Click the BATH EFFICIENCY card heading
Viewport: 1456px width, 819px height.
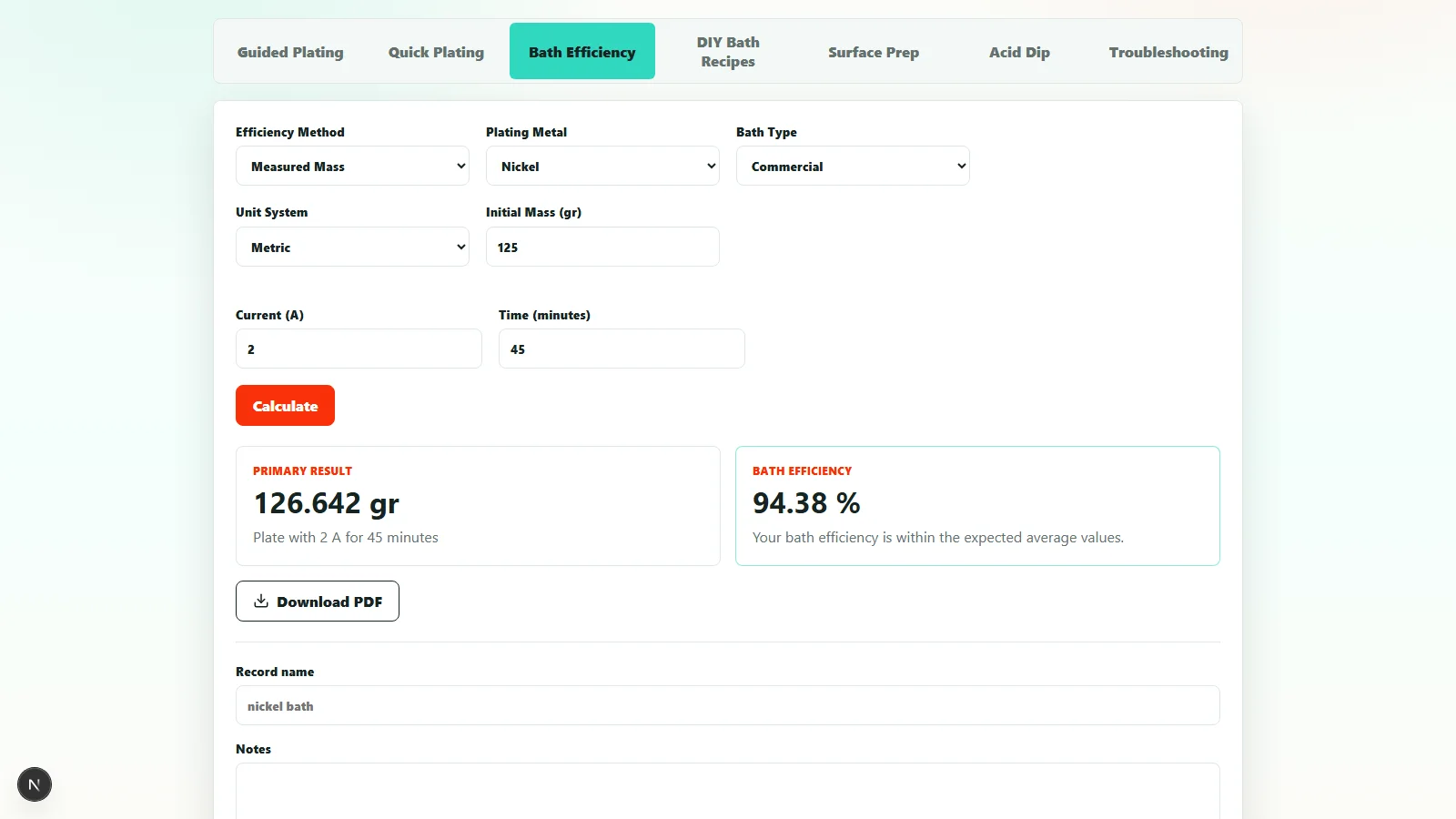click(x=802, y=471)
